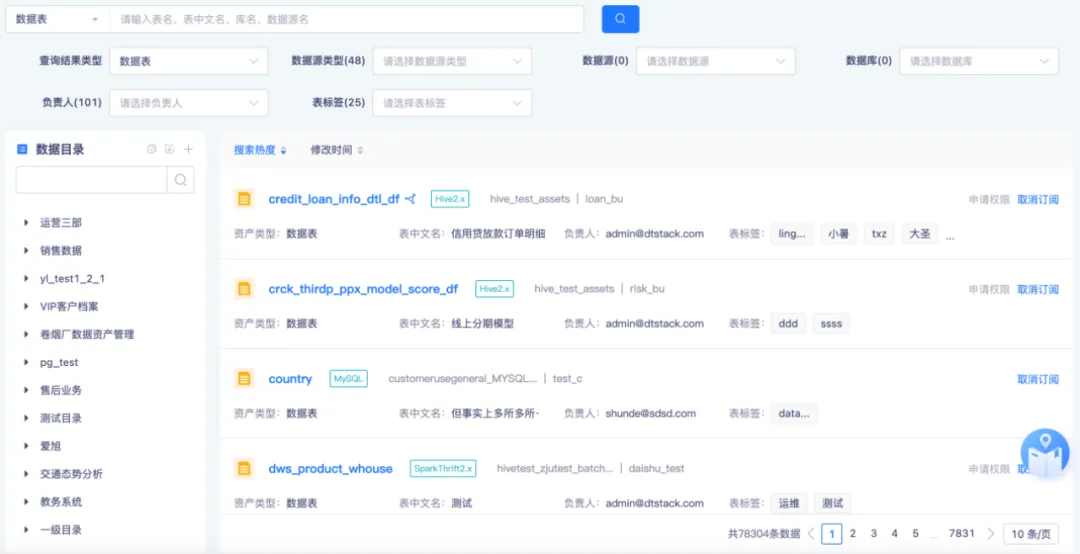Open the floating guide book icon
The width and height of the screenshot is (1080, 554).
[1045, 455]
